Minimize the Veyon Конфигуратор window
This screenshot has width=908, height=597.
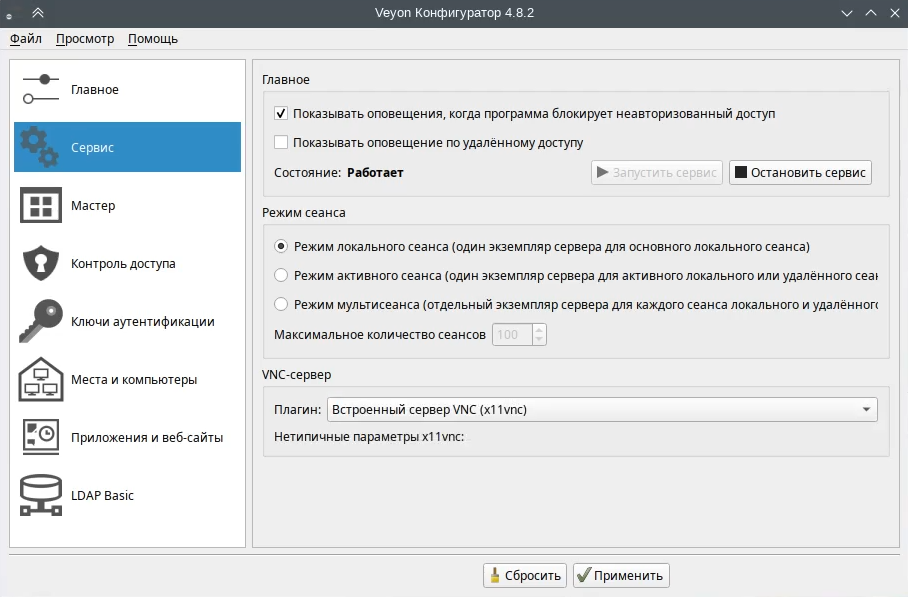pyautogui.click(x=847, y=13)
